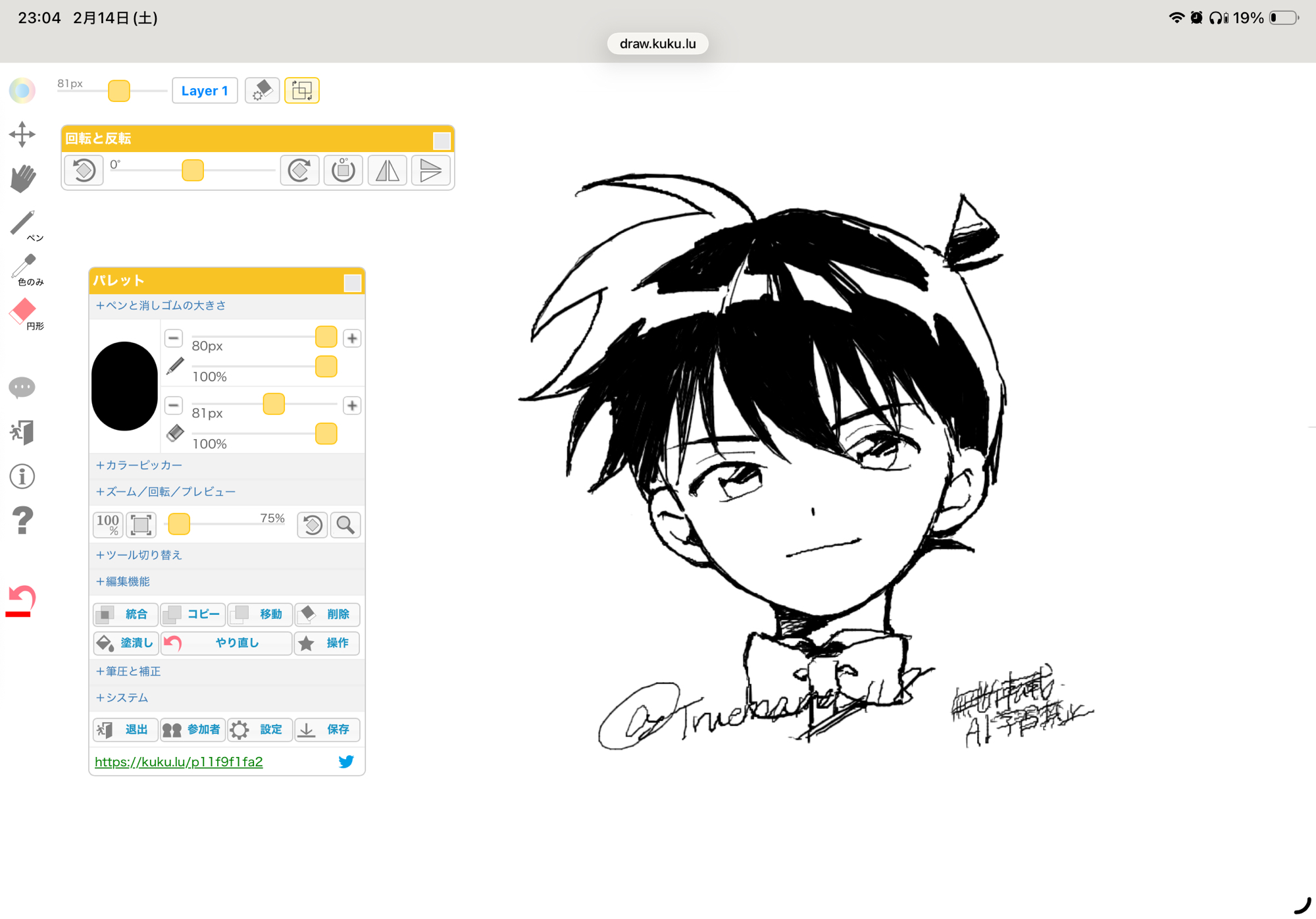
Task: Open the kuku.lu room link
Action: pyautogui.click(x=179, y=762)
